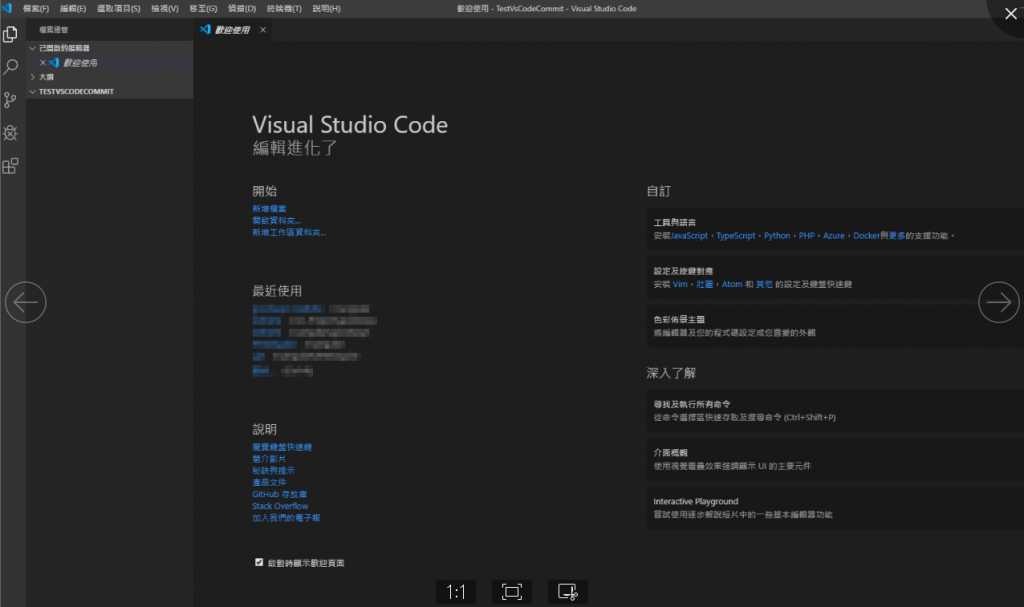Install Azure support link

pos(834,236)
